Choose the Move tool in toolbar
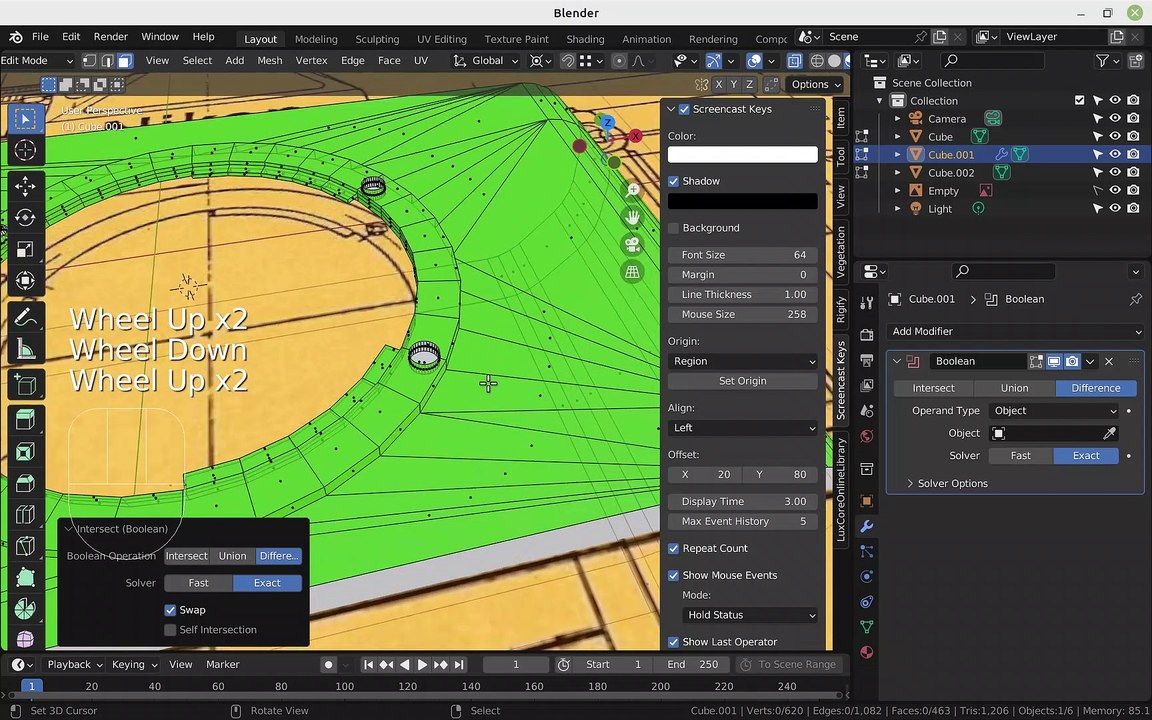1152x720 pixels. coord(25,187)
